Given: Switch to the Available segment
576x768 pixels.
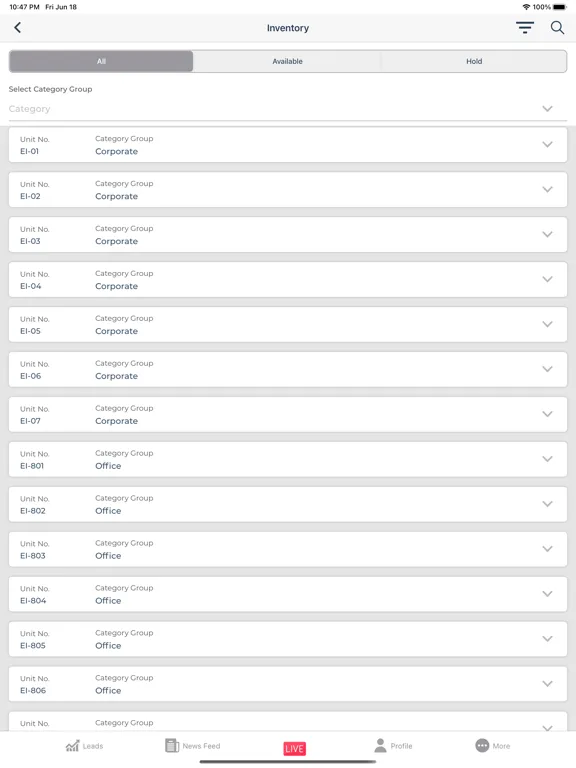Looking at the screenshot, I should tap(288, 61).
